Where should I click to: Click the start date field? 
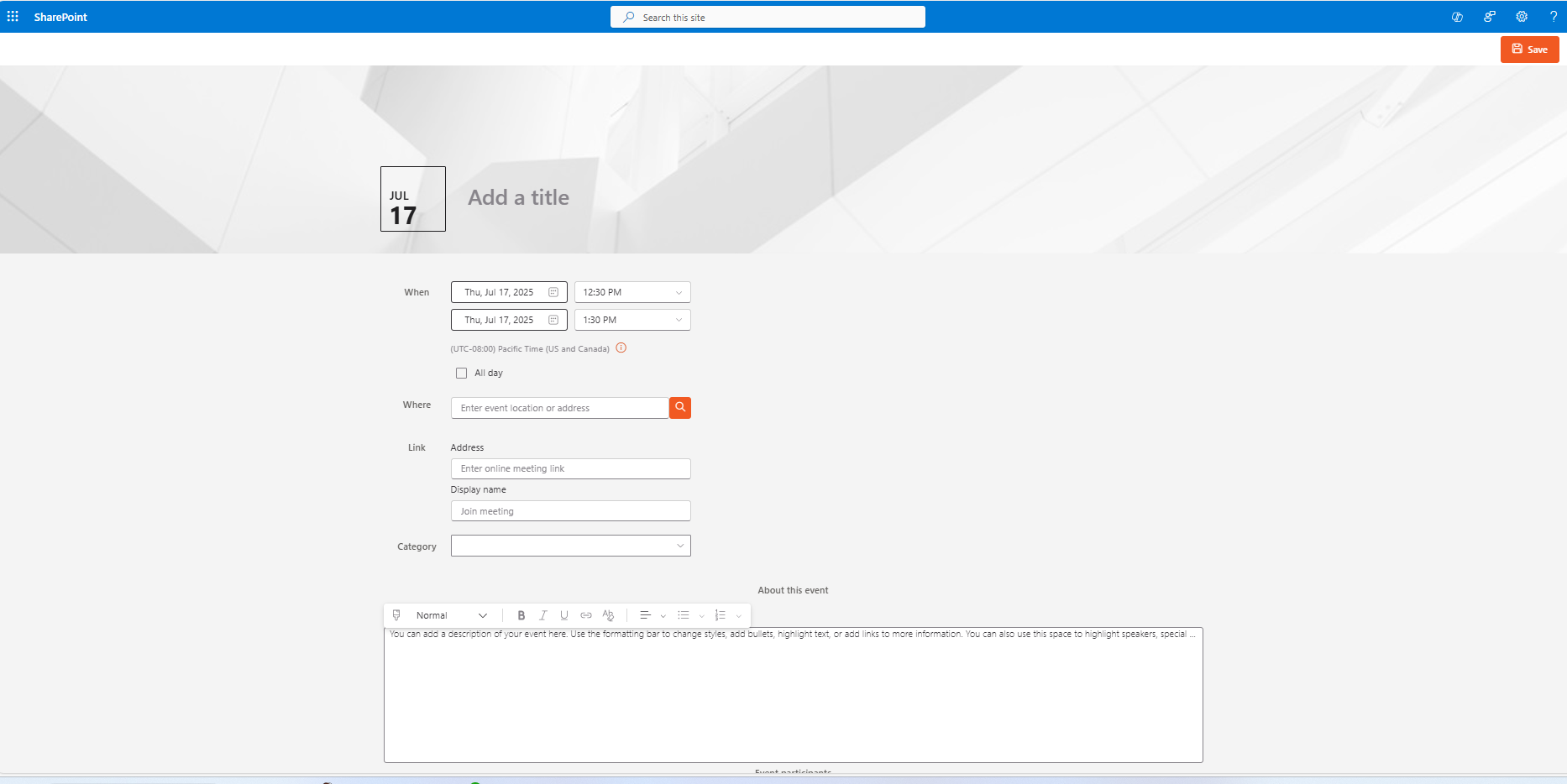[509, 292]
